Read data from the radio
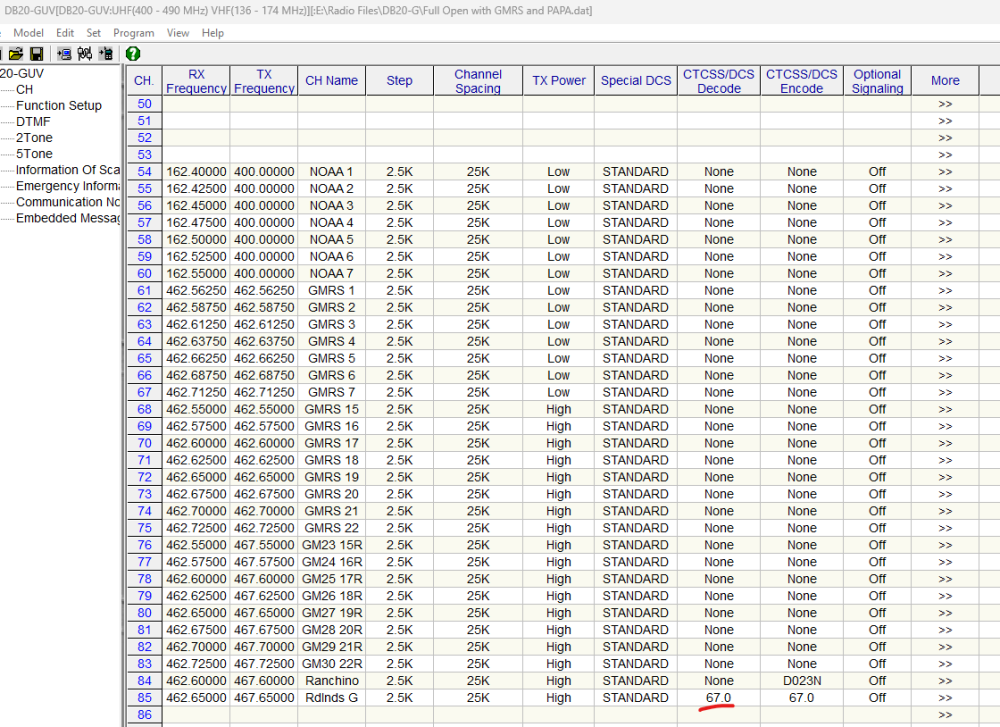The width and height of the screenshot is (1000, 727). point(65,54)
